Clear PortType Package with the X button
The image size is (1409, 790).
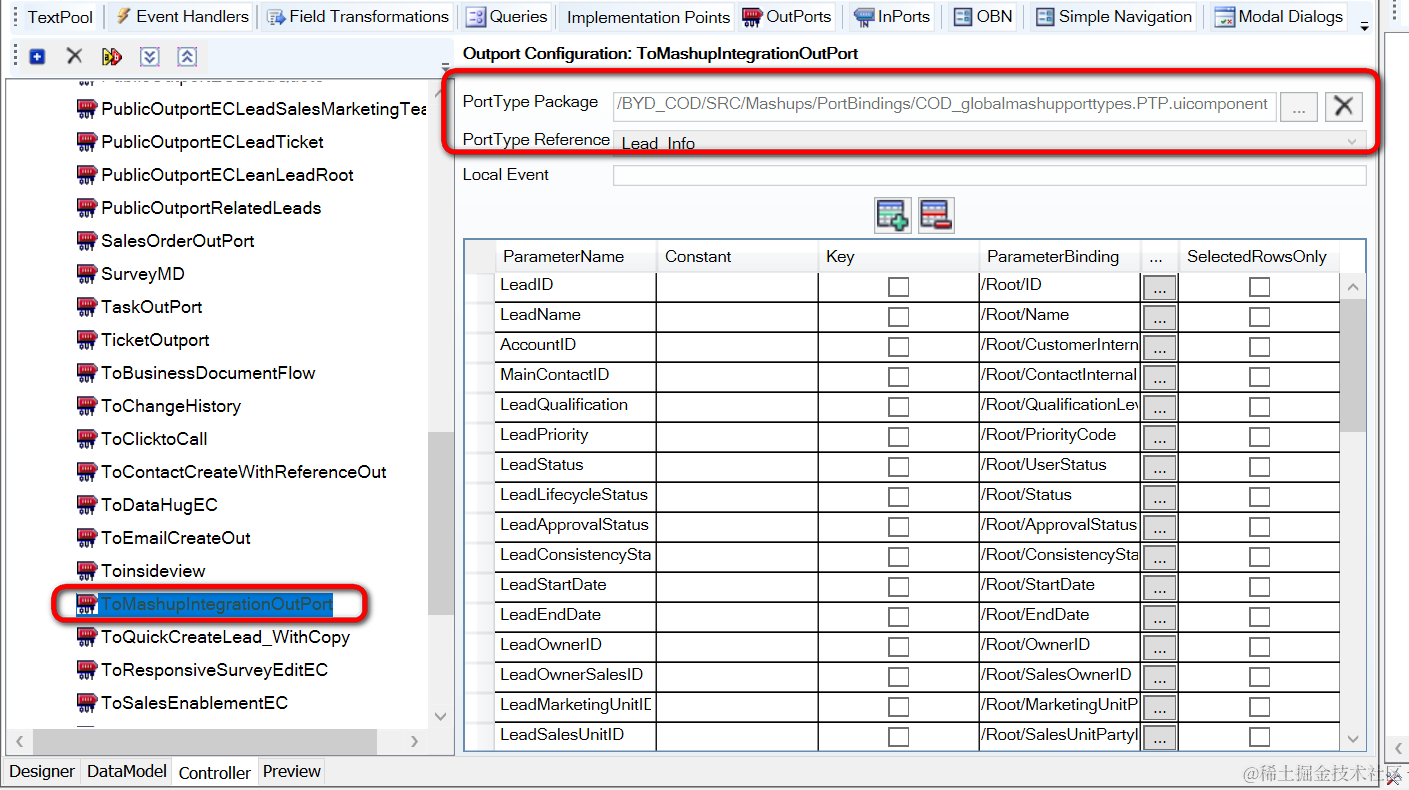[x=1344, y=106]
